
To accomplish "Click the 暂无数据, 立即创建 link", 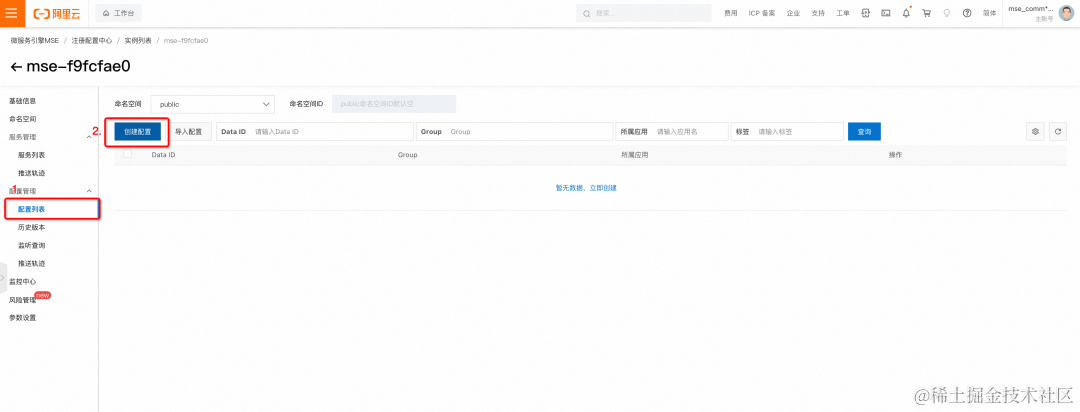I will pos(585,187).
